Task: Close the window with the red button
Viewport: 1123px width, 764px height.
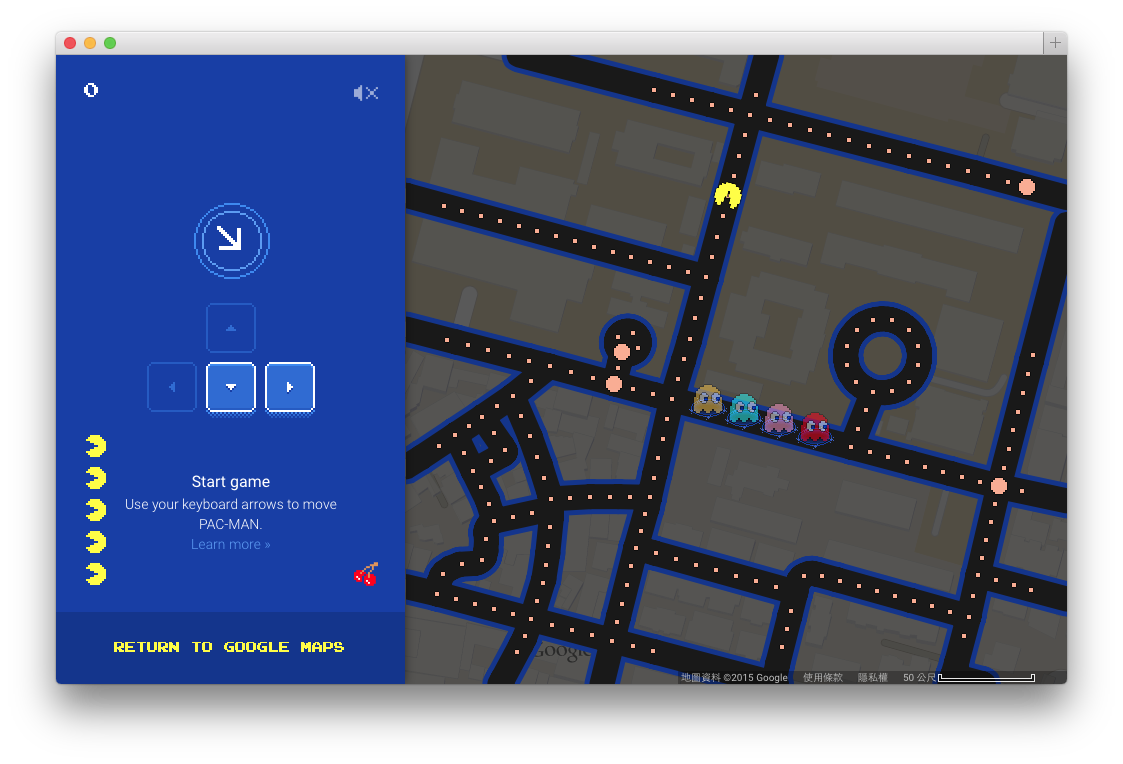Action: point(70,43)
